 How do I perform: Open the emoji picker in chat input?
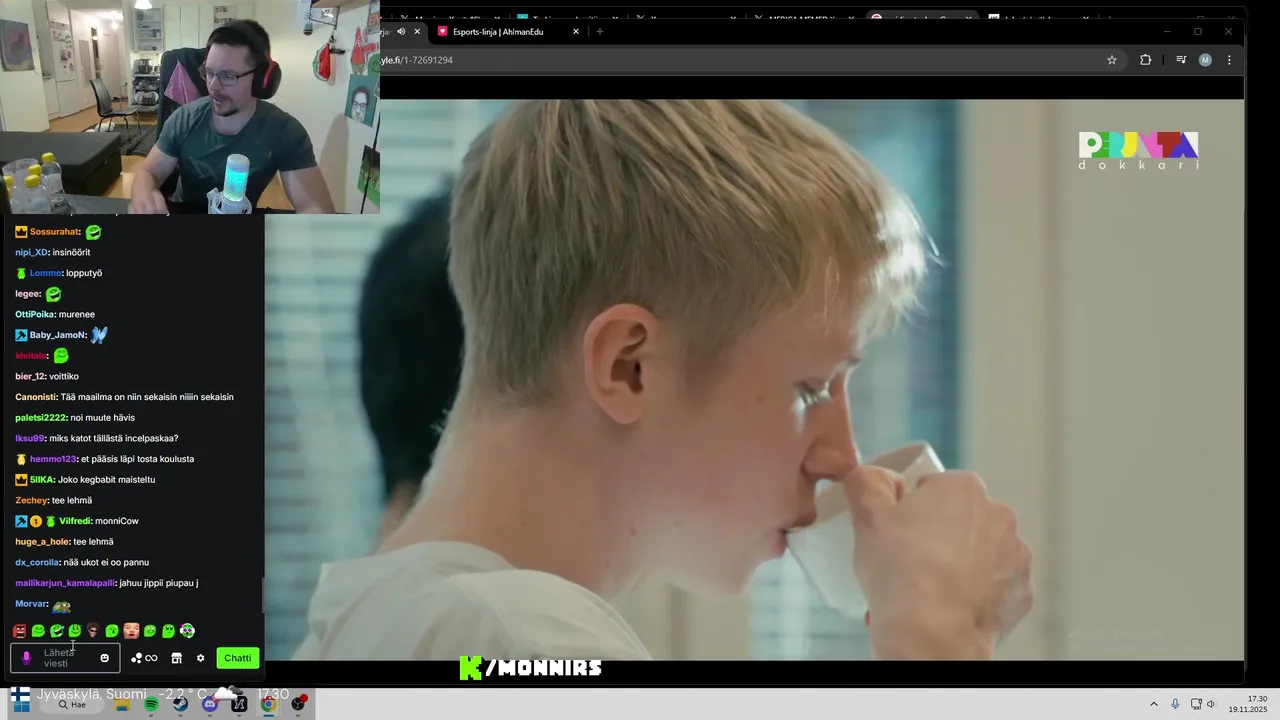tap(104, 658)
